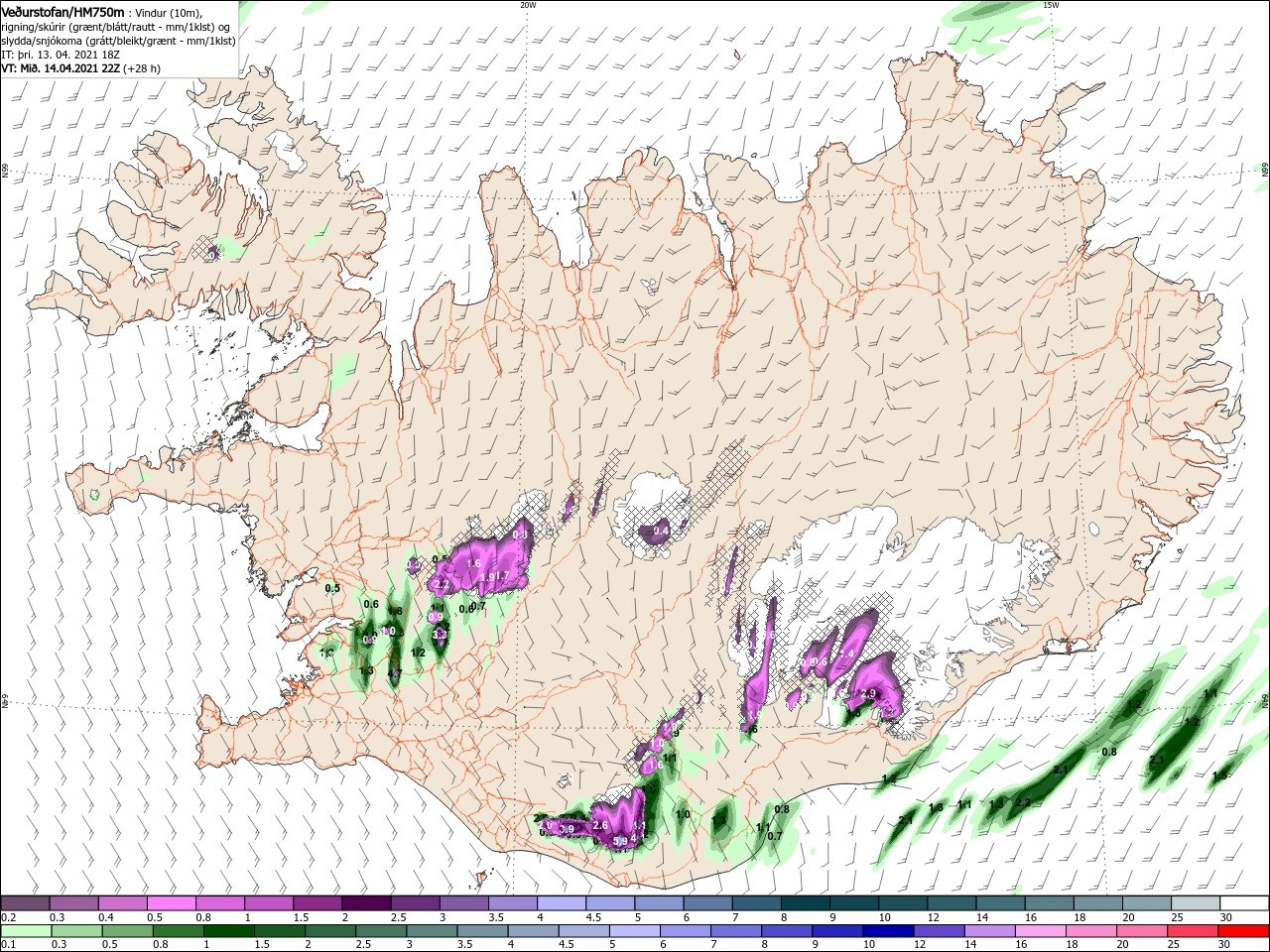Click the 5.9 snowfall value on the south coast
1270x952 pixels.
click(621, 842)
